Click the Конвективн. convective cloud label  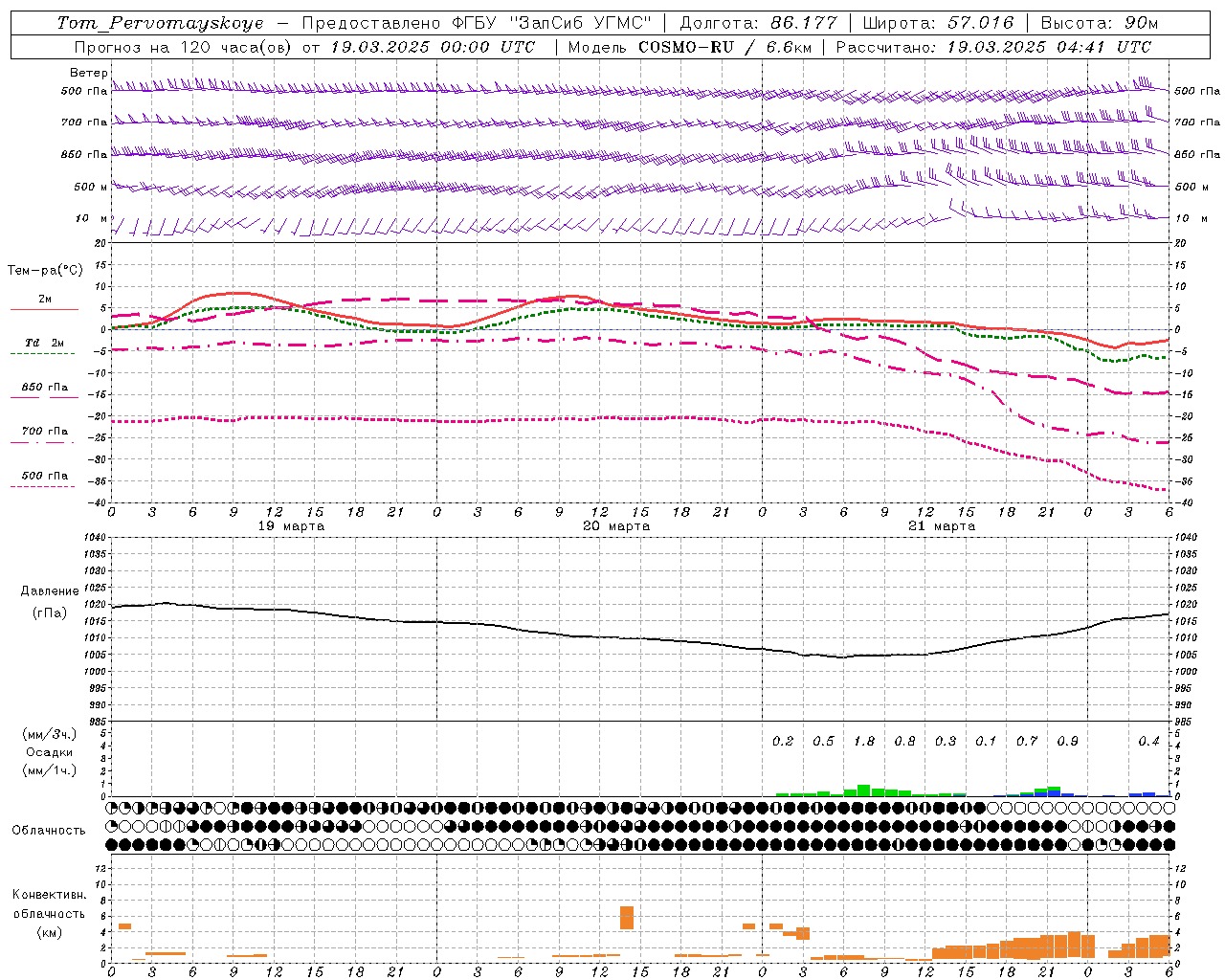(x=49, y=895)
